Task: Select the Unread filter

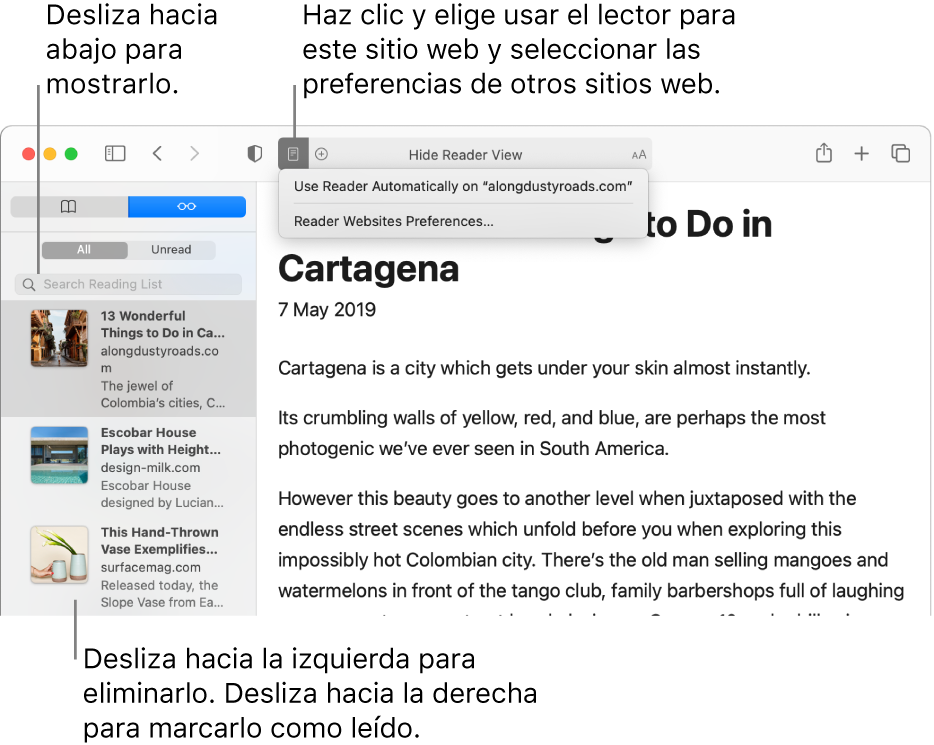Action: tap(171, 250)
